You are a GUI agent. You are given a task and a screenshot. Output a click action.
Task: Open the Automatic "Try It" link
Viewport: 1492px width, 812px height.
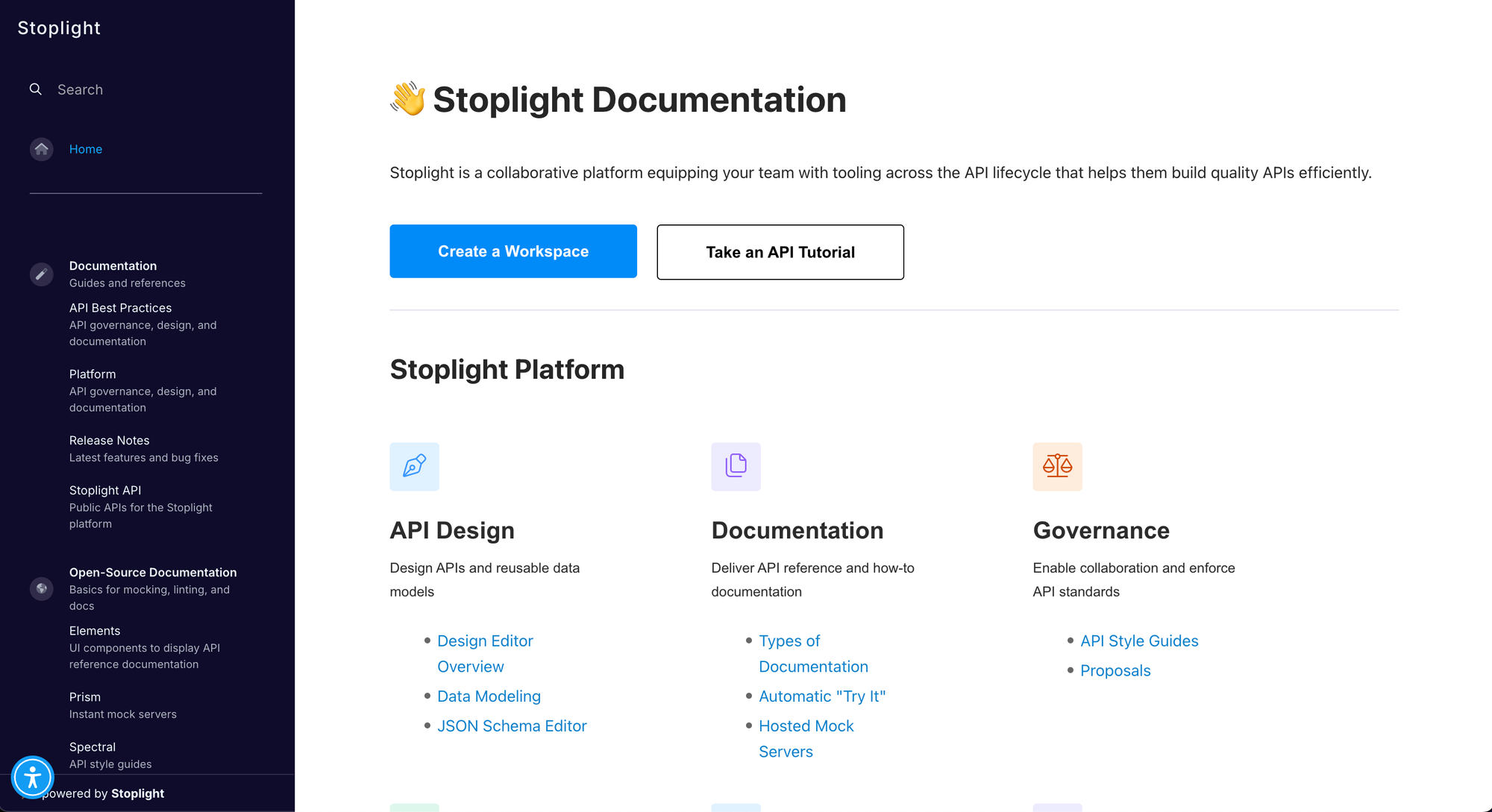click(x=822, y=696)
